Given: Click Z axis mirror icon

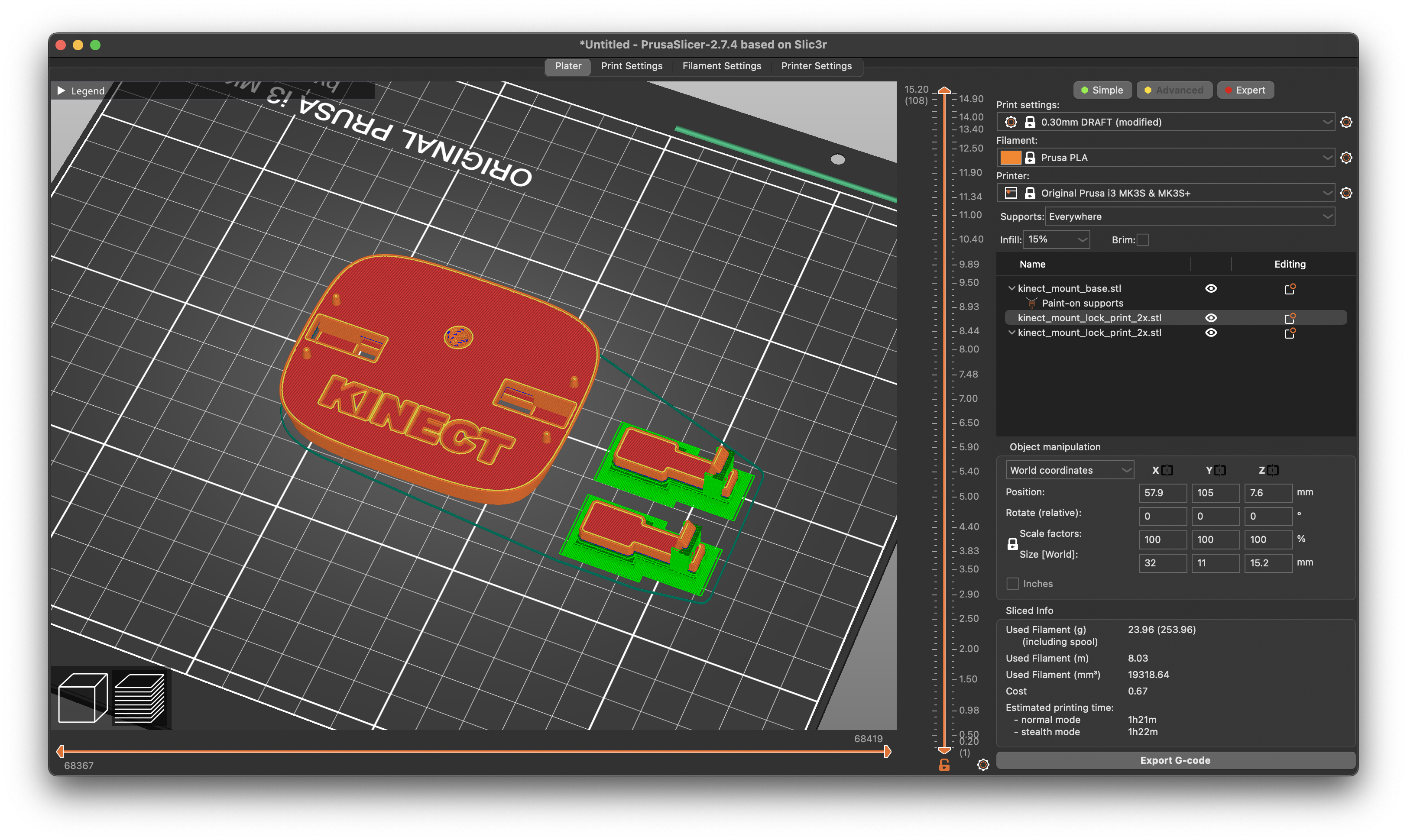Looking at the screenshot, I should click(x=1272, y=470).
